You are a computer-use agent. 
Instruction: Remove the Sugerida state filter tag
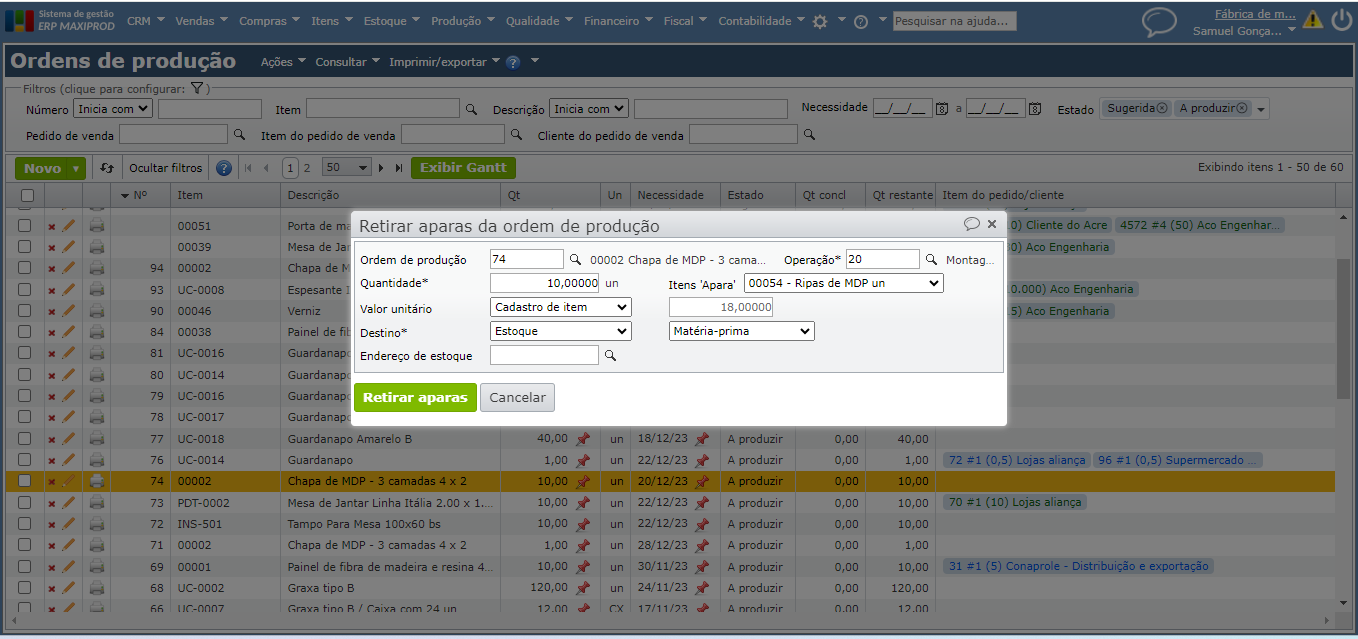click(1162, 108)
